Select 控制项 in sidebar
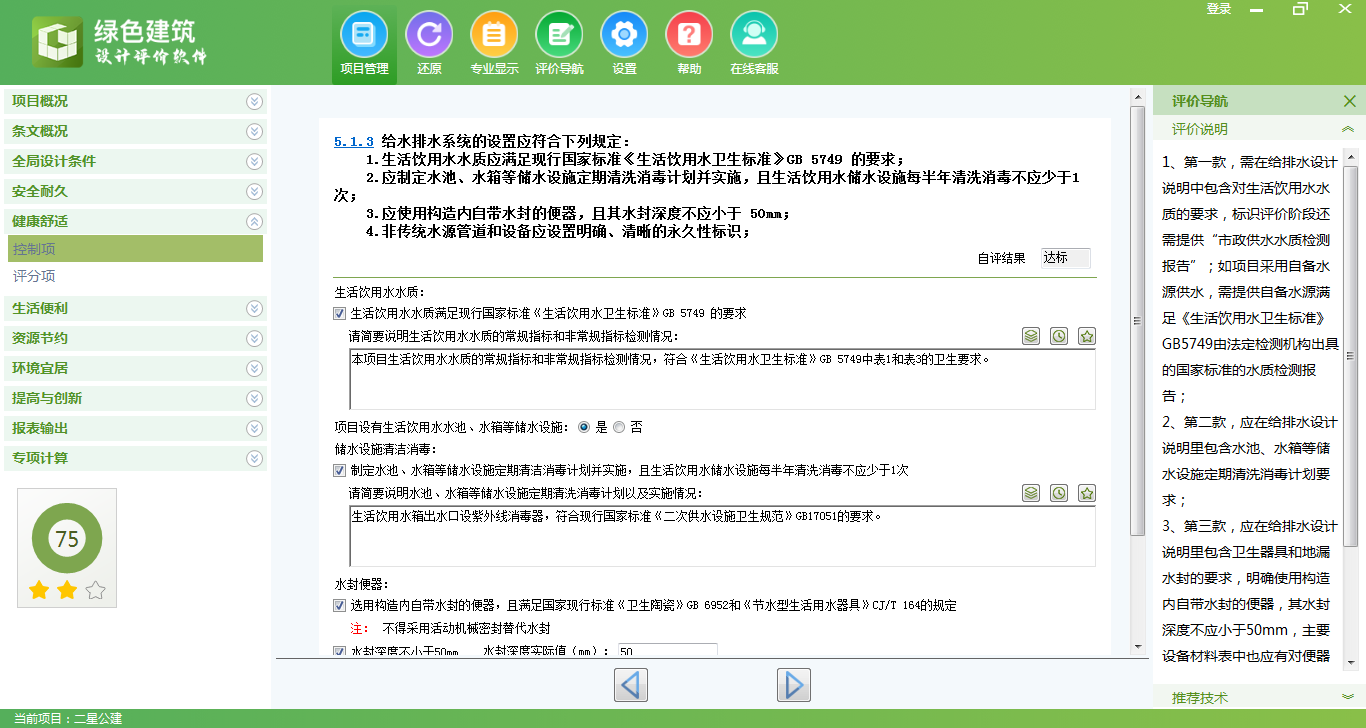Image resolution: width=1366 pixels, height=728 pixels. (135, 249)
